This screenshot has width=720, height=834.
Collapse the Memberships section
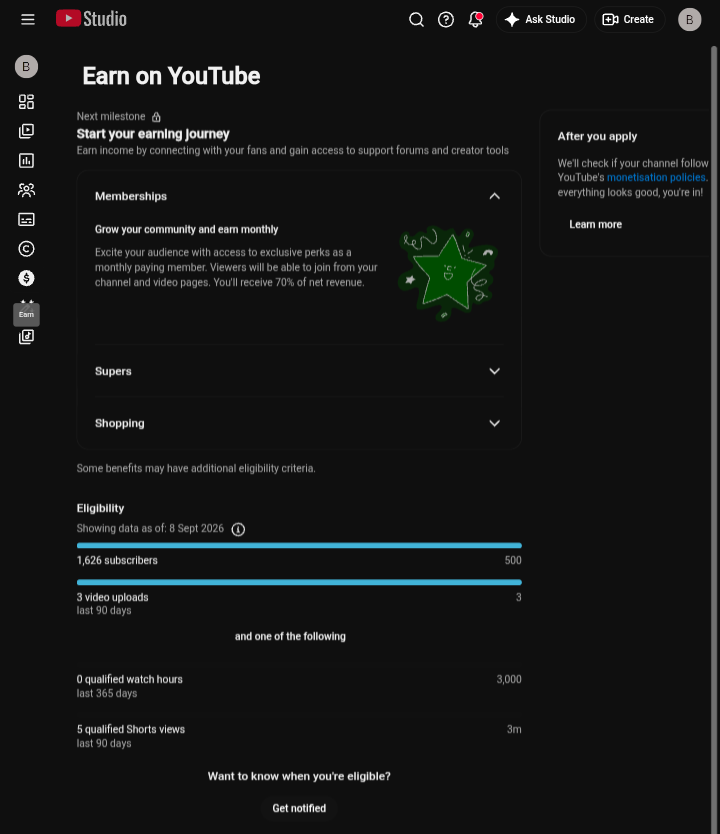(495, 196)
